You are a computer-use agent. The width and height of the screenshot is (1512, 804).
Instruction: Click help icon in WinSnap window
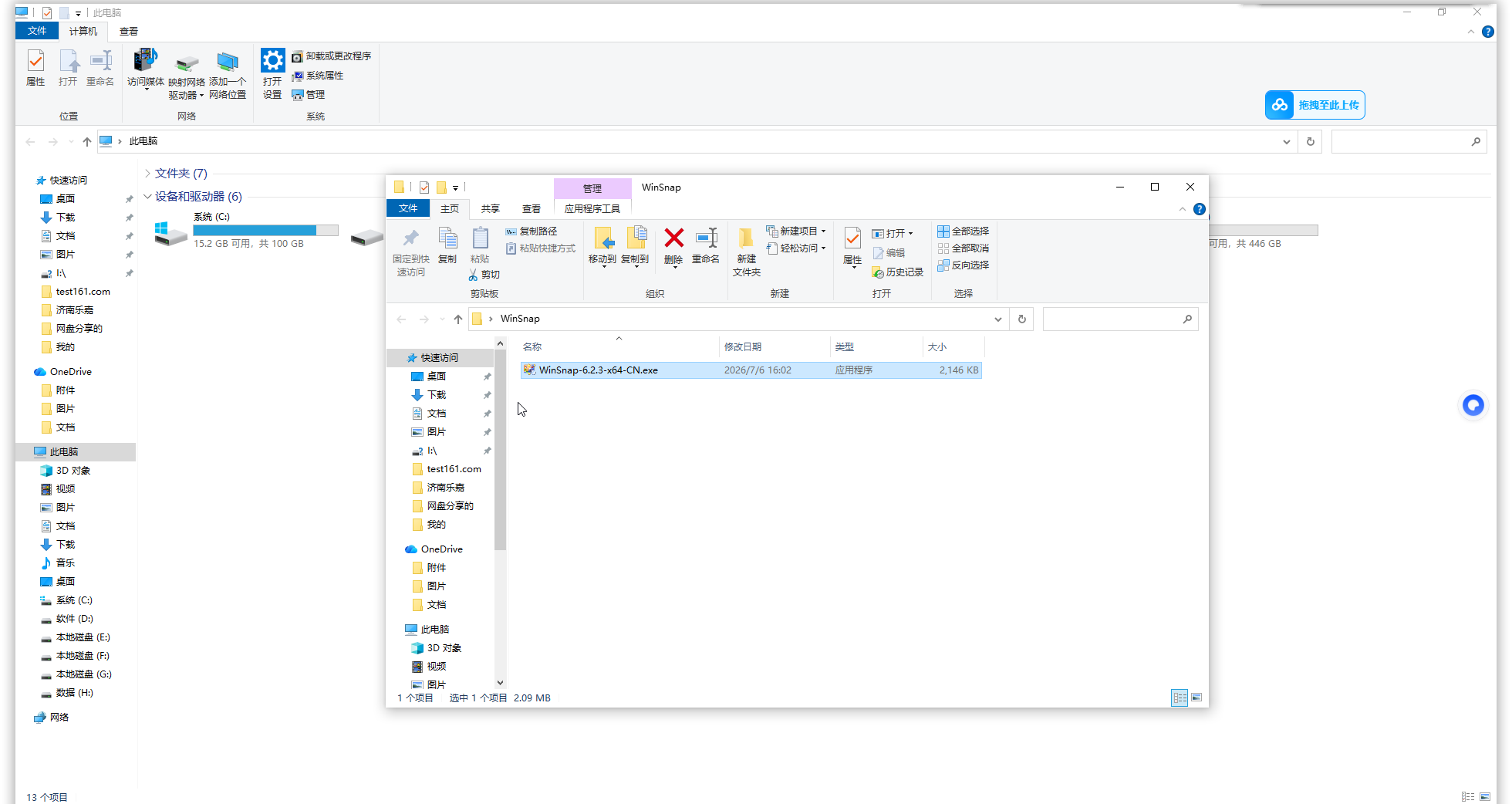[x=1200, y=209]
